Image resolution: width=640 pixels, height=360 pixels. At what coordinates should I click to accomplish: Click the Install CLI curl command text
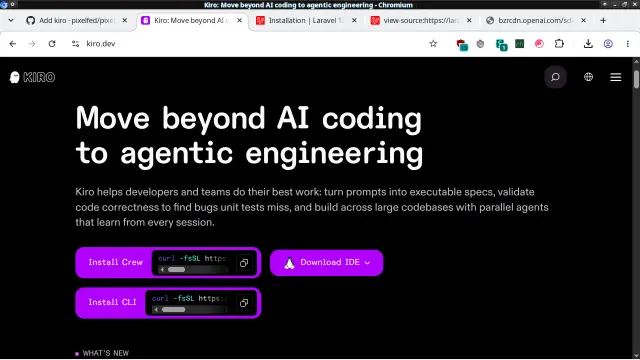tap(189, 298)
